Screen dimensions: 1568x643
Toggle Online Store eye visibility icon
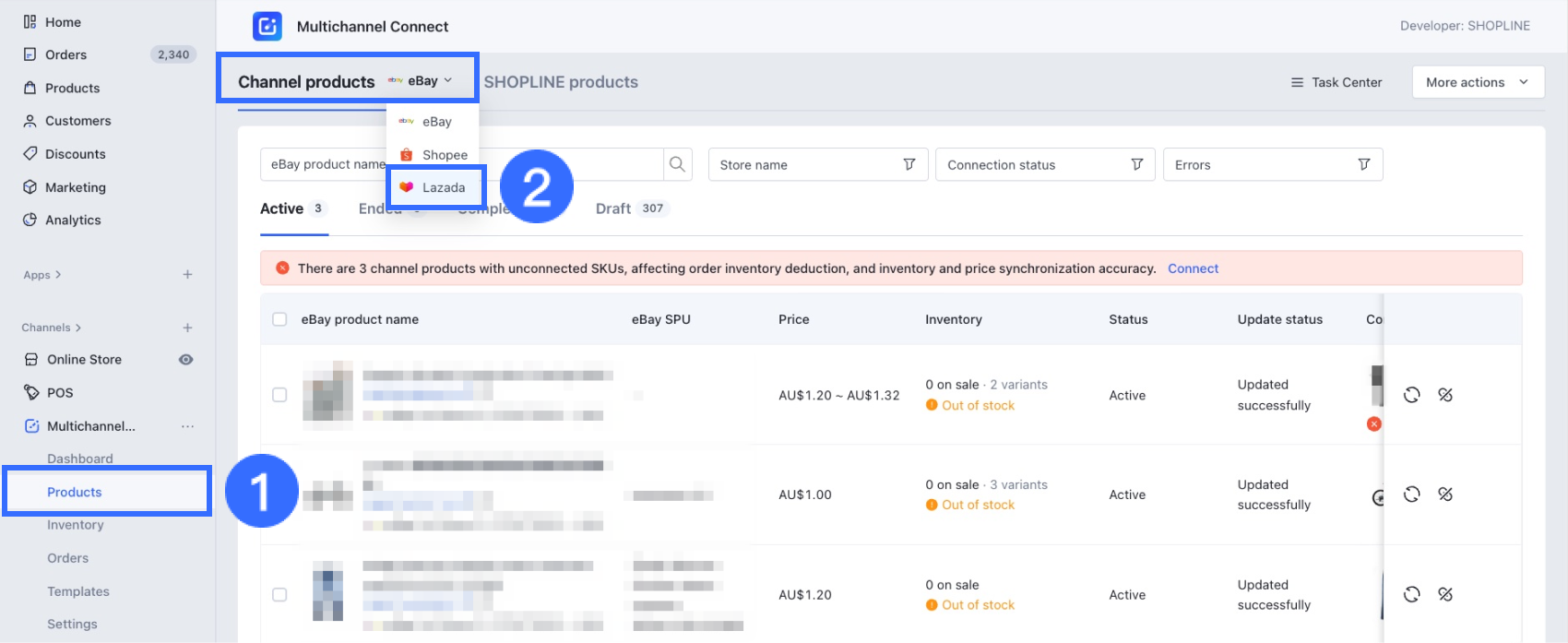click(185, 360)
